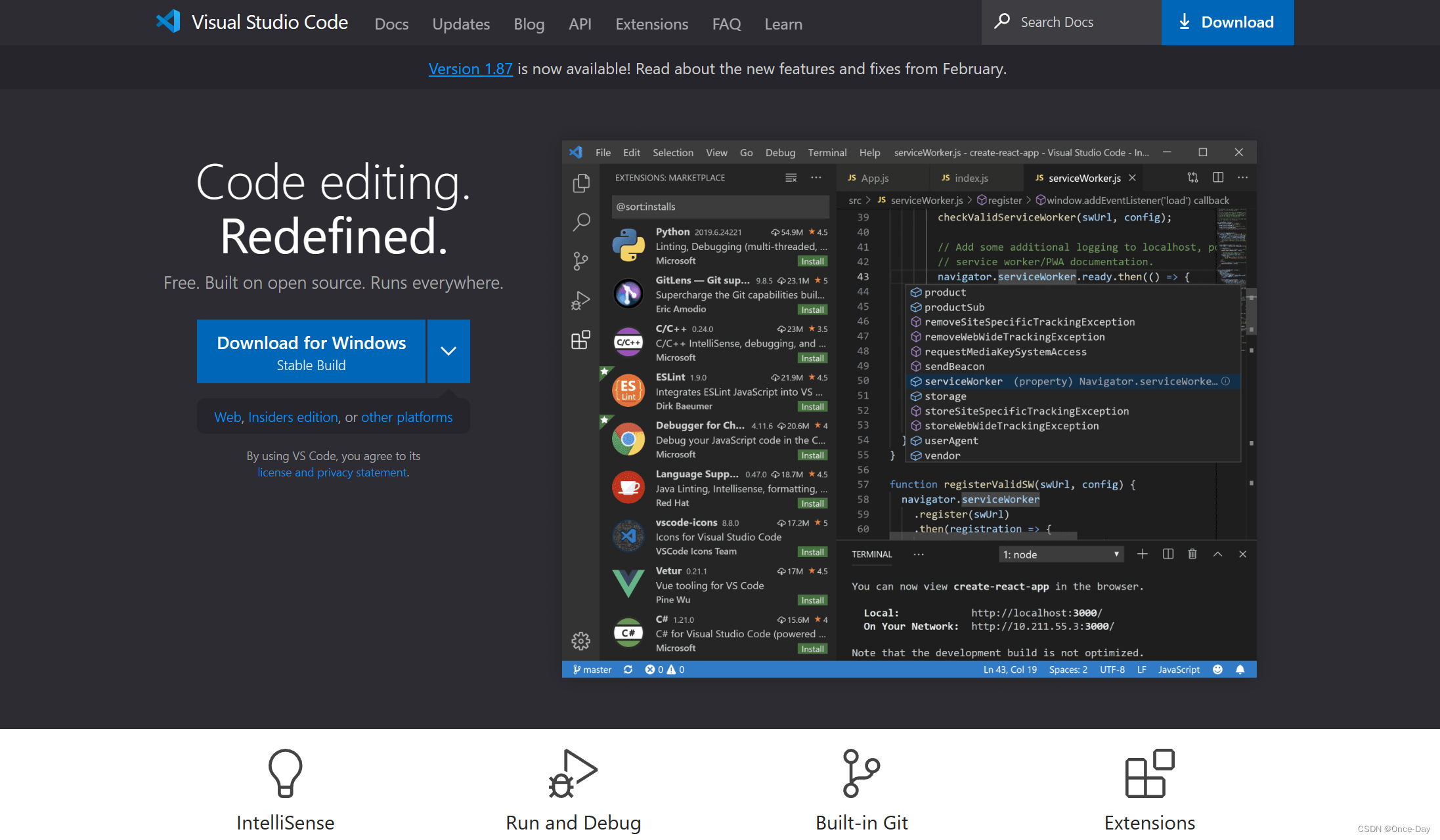1440x840 pixels.
Task: Open the Explorer files icon in sidebar
Action: 581,183
